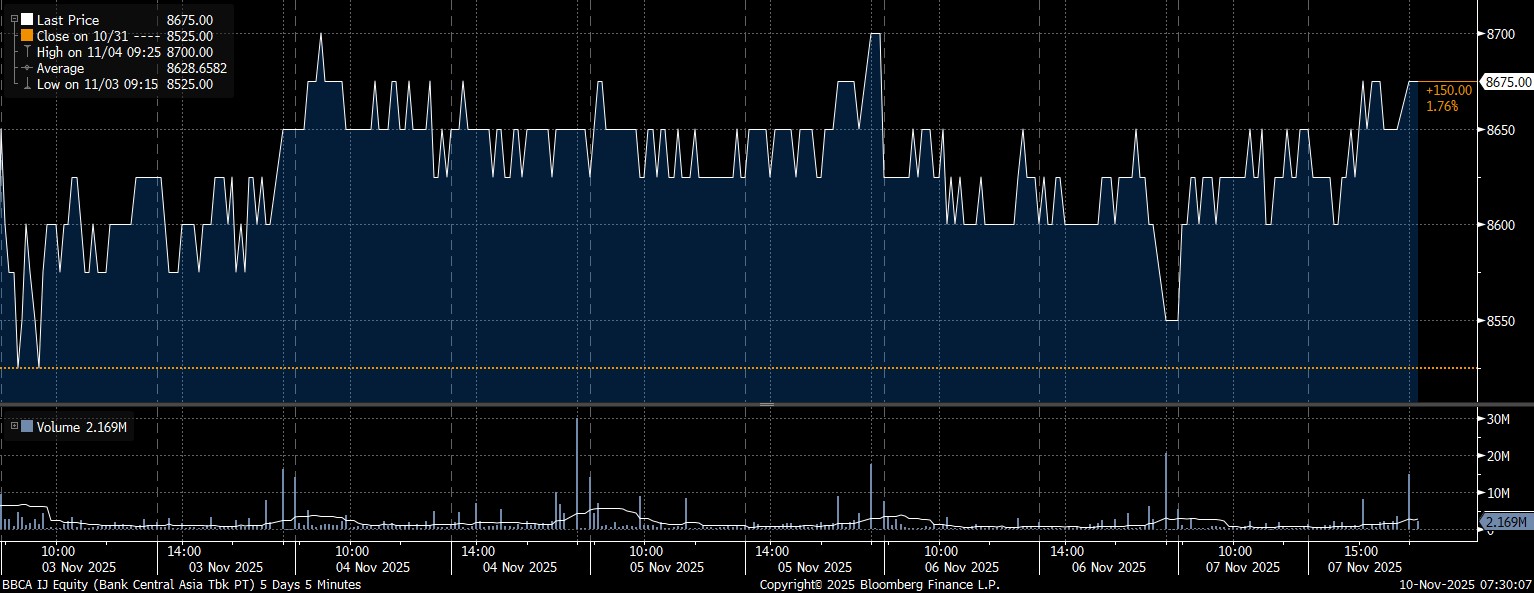Click the Last Price legend label
This screenshot has width=1534, height=593.
(x=67, y=20)
